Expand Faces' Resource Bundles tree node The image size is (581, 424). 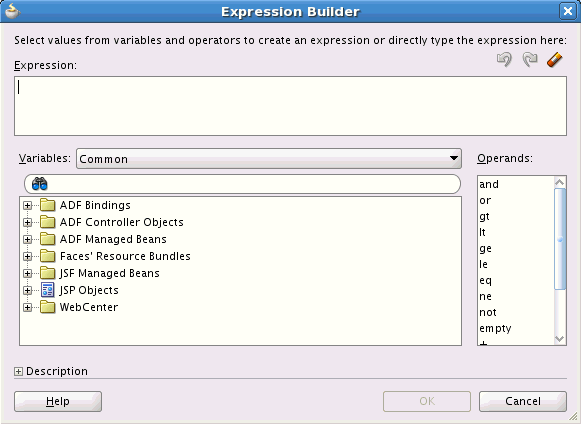27,256
